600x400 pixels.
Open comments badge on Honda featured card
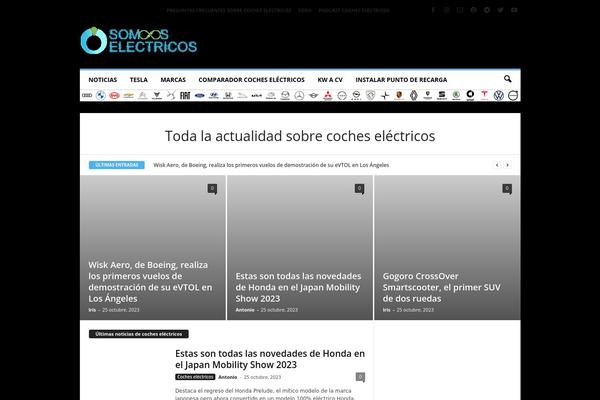359,188
